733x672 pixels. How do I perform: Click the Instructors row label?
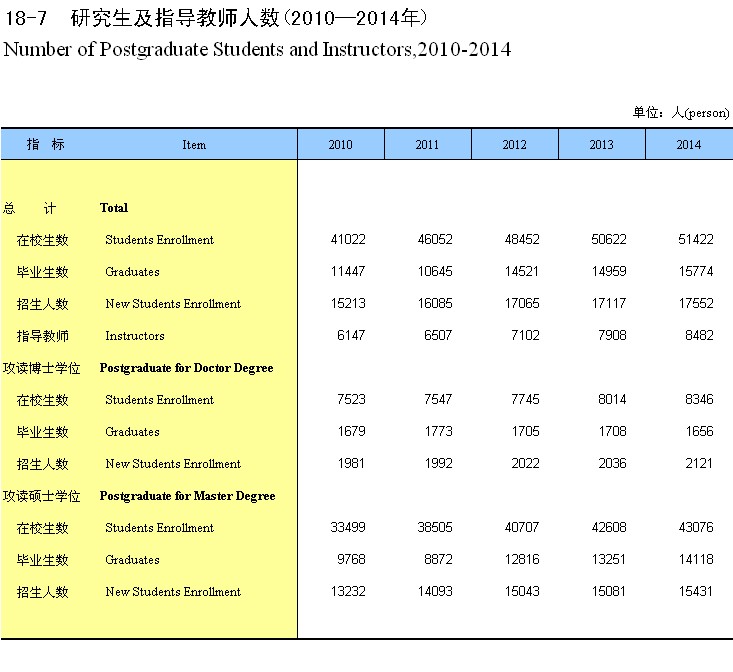click(x=135, y=336)
